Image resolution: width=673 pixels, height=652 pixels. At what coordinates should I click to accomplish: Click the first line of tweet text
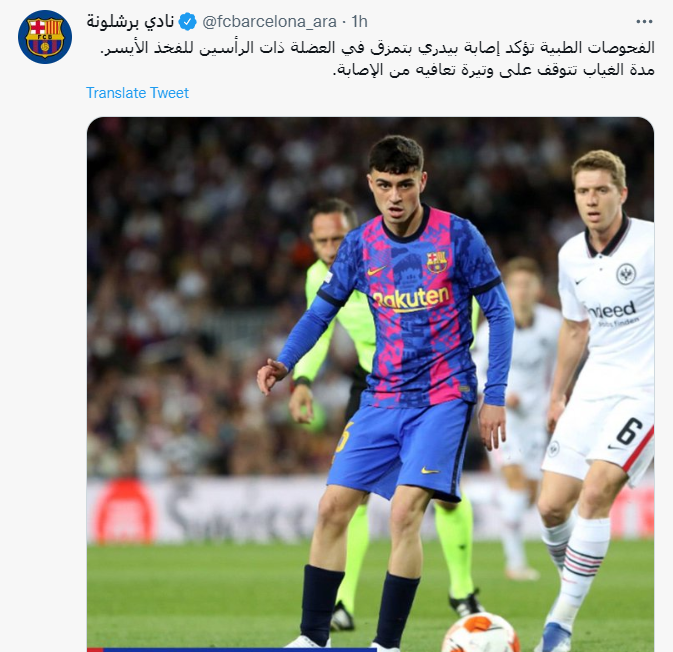pyautogui.click(x=377, y=48)
